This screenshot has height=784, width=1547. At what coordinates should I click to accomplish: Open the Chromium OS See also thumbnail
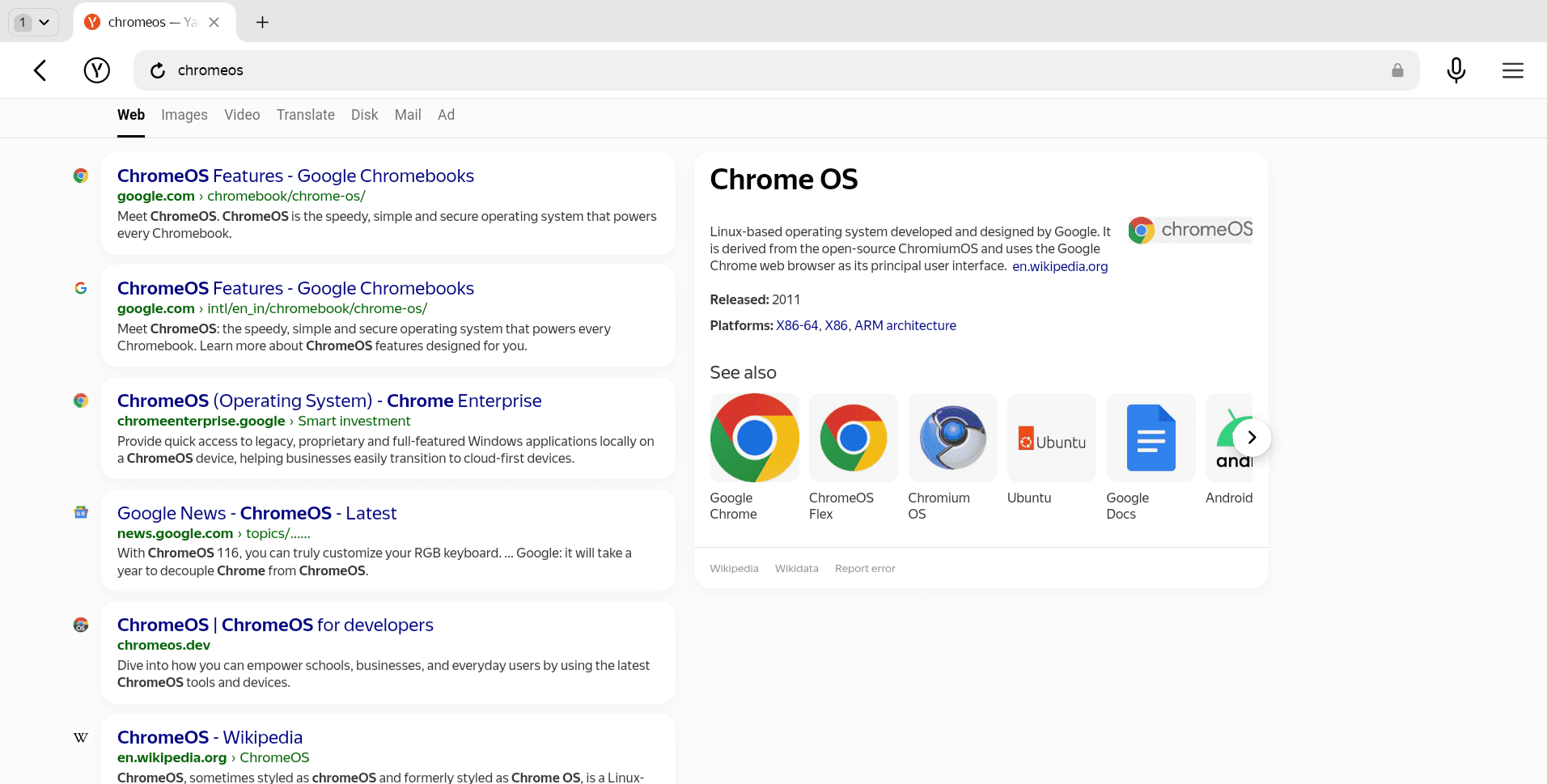(x=953, y=438)
